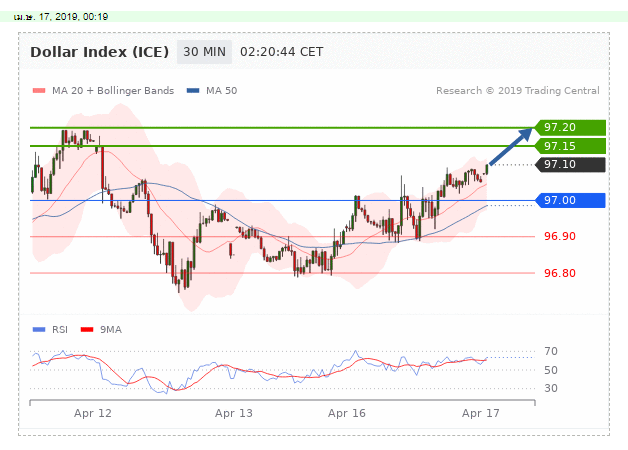Viewport: 628px width, 450px height.
Task: Click the 97.15 green resistance price tag
Action: 570,146
